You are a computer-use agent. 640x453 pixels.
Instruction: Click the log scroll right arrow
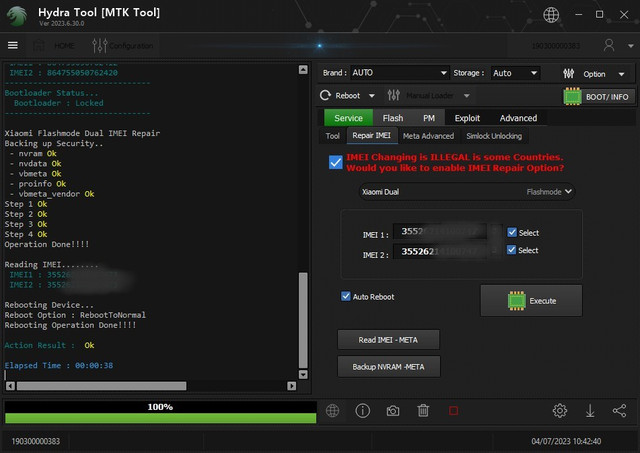[291, 386]
